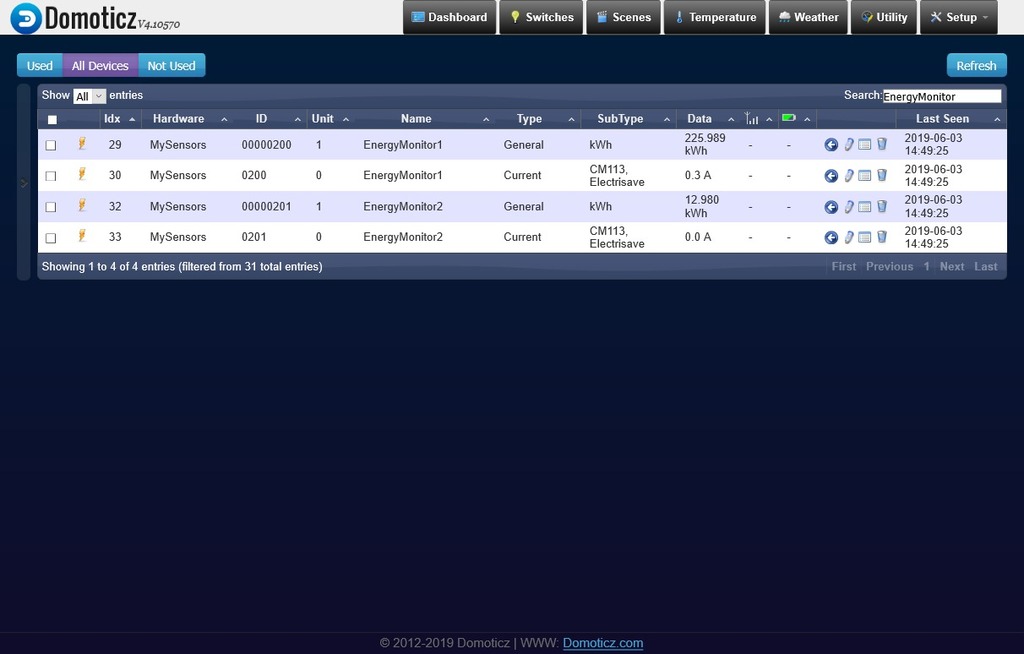Check the box for device Idx 29

point(51,145)
